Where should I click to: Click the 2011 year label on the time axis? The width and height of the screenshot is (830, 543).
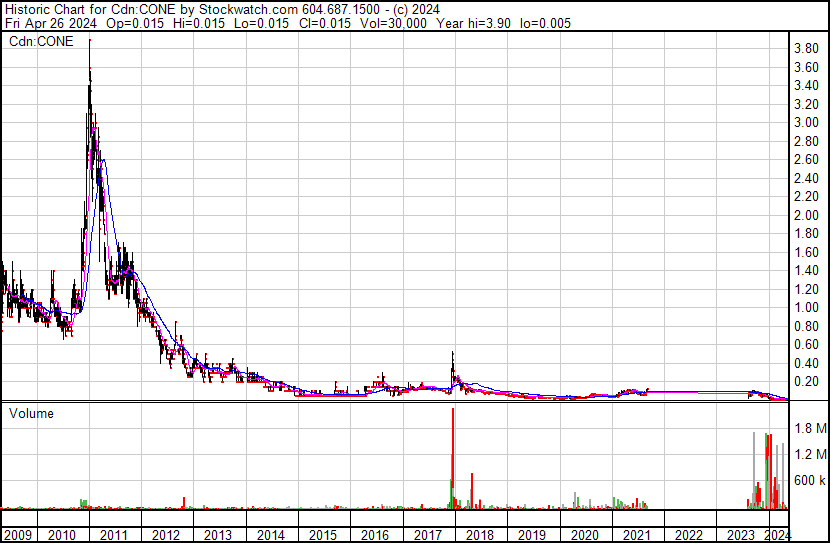tap(114, 535)
